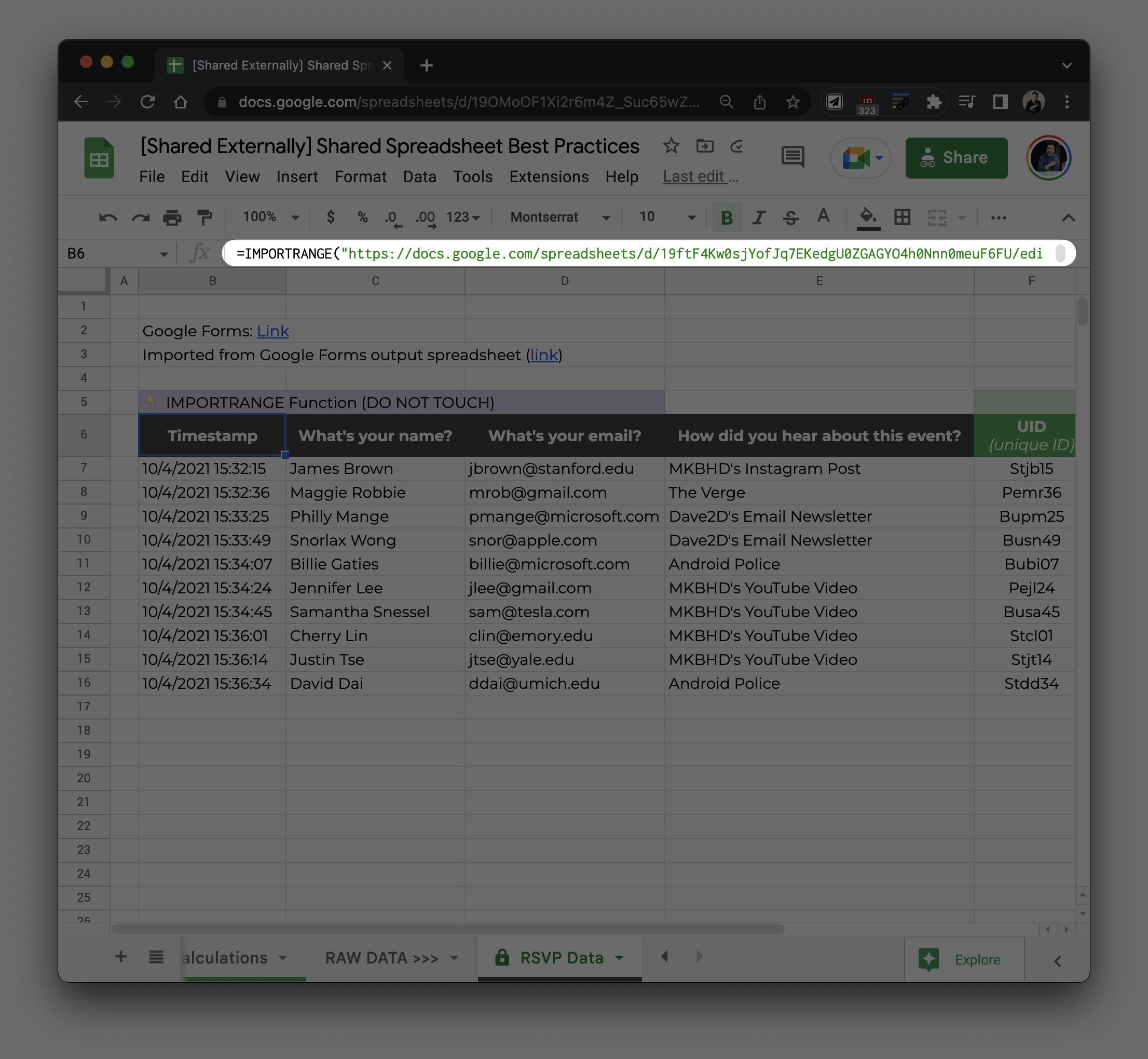Toggle italic formatting button

(759, 218)
